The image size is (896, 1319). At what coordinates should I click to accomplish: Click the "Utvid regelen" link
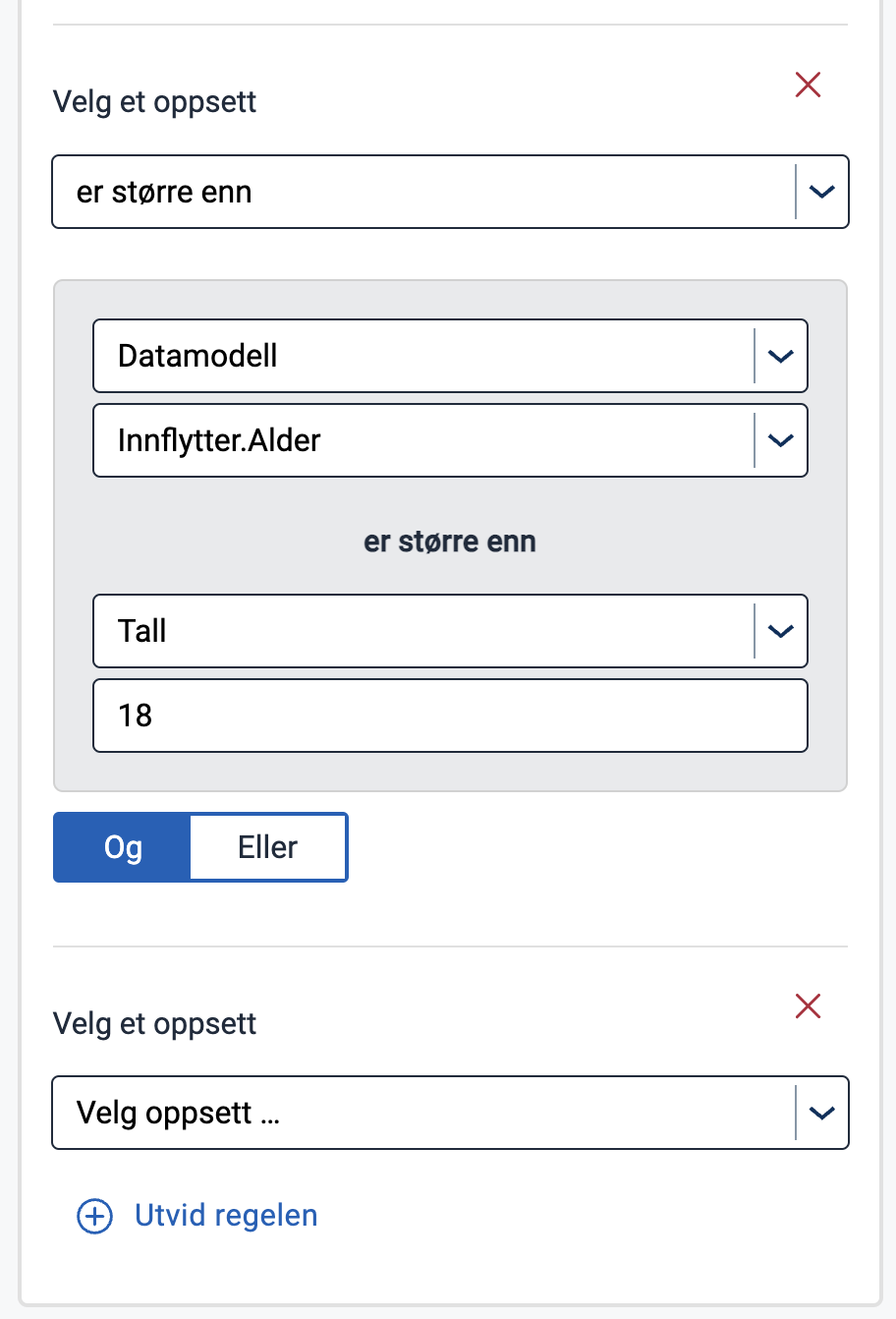225,1216
